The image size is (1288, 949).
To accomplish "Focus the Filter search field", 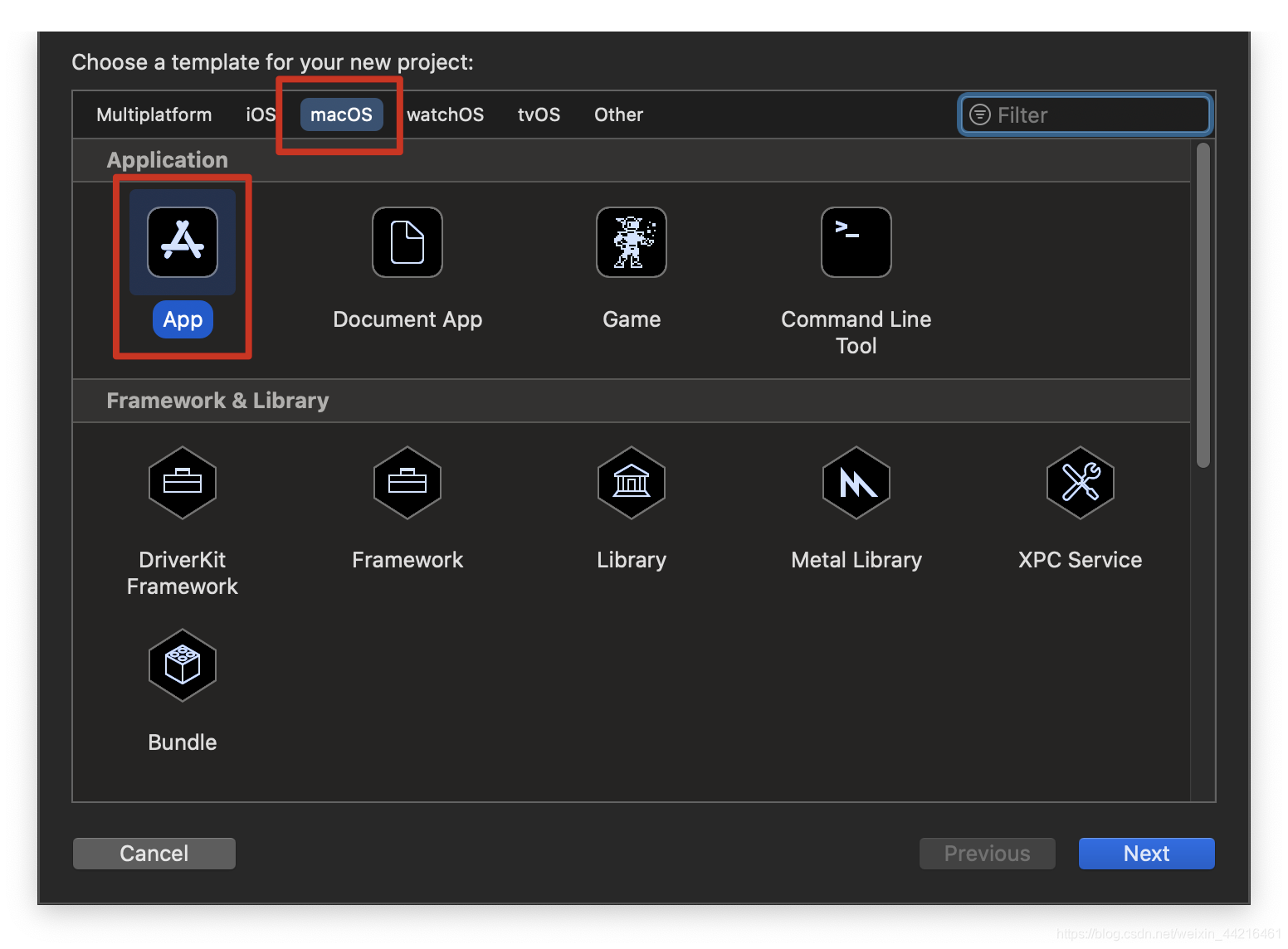I will [1086, 114].
